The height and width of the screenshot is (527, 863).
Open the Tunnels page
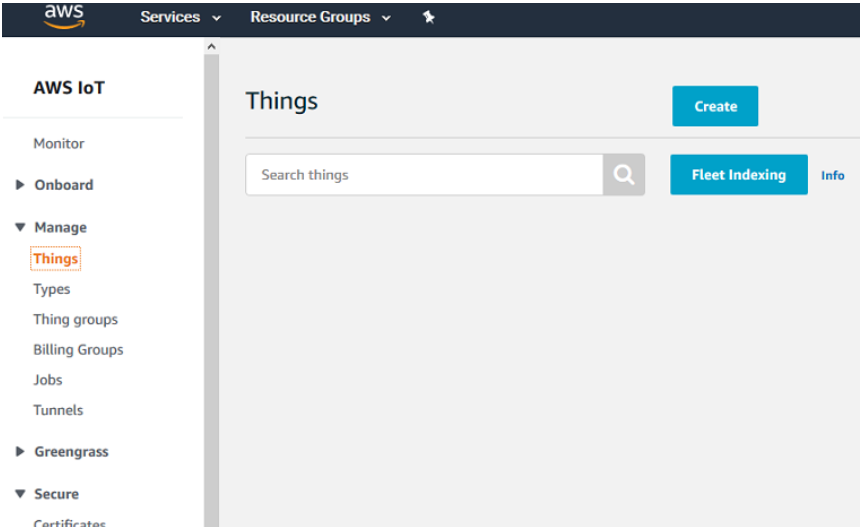point(58,410)
